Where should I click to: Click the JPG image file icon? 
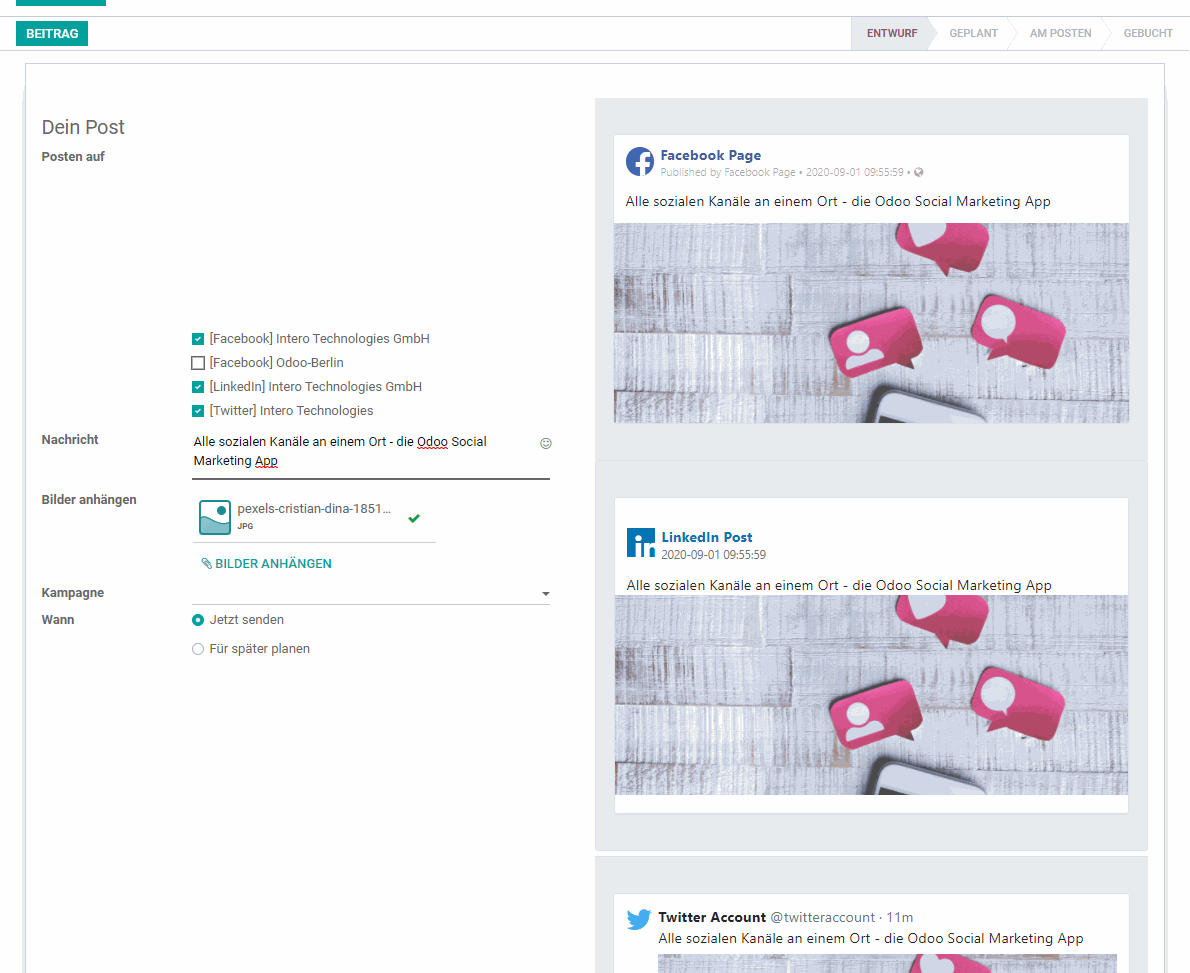(215, 517)
